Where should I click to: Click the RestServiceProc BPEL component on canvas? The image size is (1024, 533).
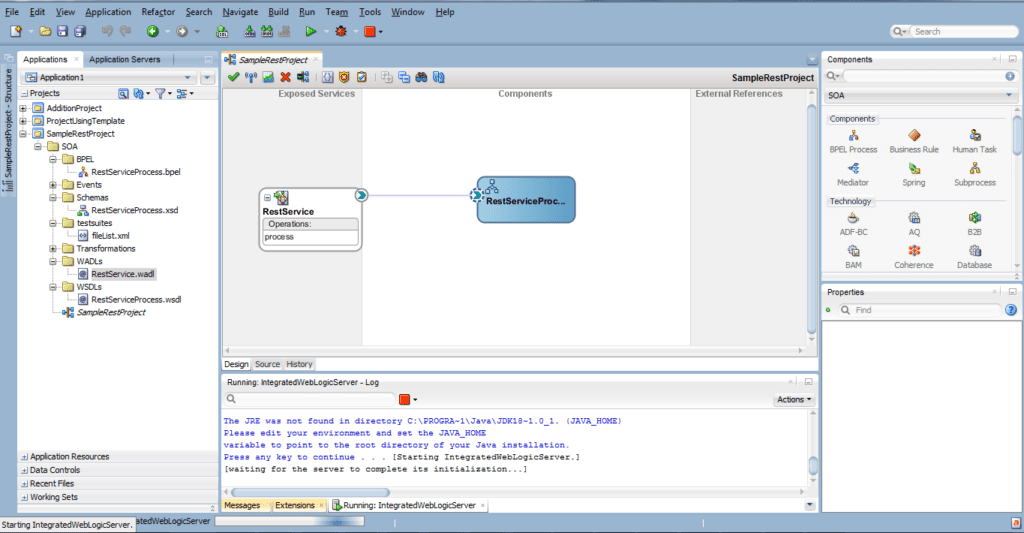(x=526, y=200)
